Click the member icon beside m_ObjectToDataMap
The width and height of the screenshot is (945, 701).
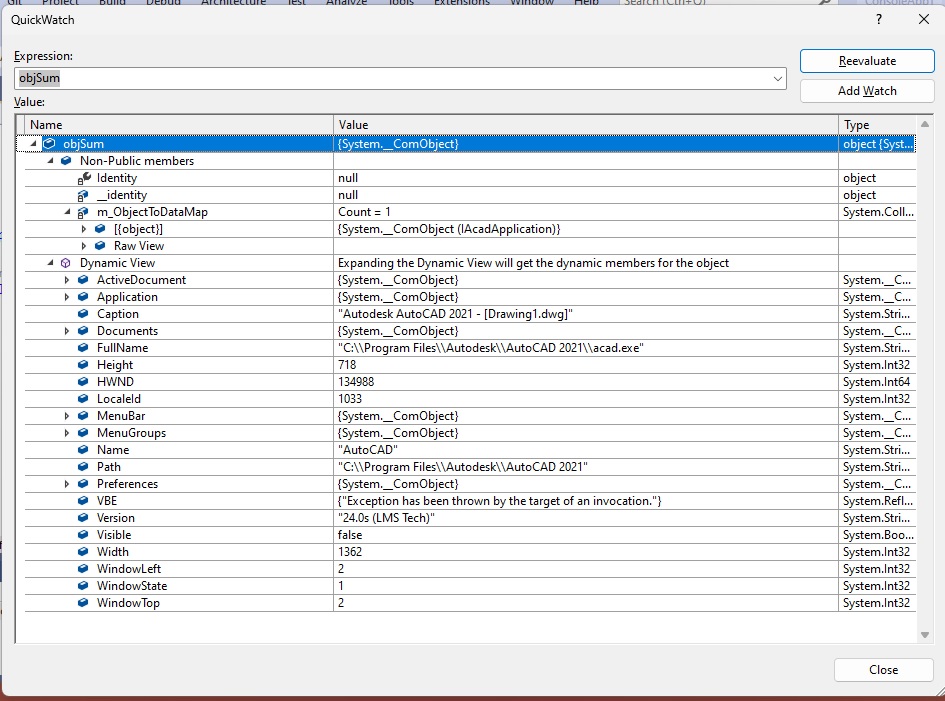tap(83, 211)
